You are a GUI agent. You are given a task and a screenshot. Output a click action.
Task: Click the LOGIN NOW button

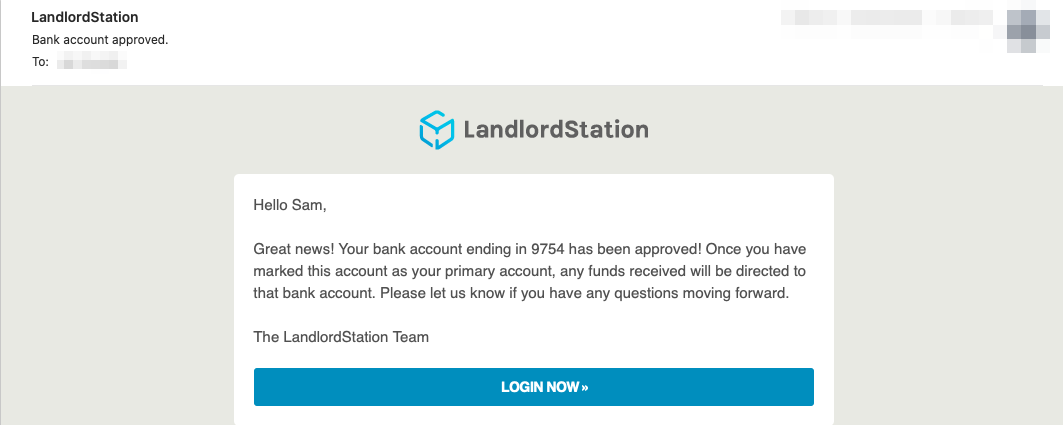534,387
